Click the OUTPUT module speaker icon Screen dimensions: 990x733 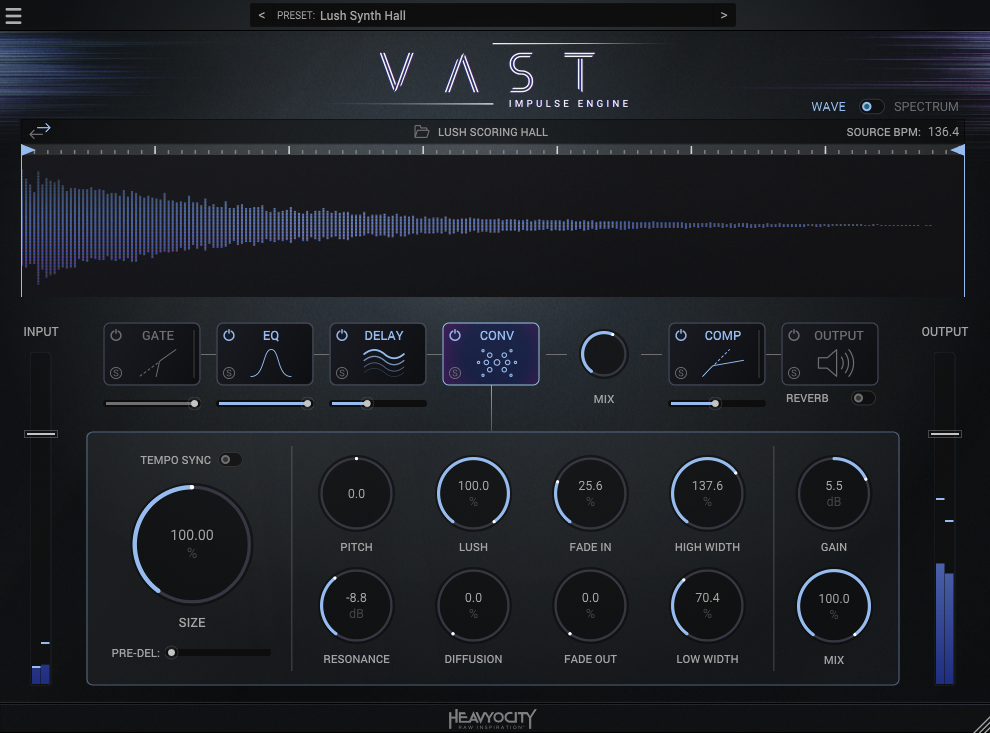(x=835, y=364)
